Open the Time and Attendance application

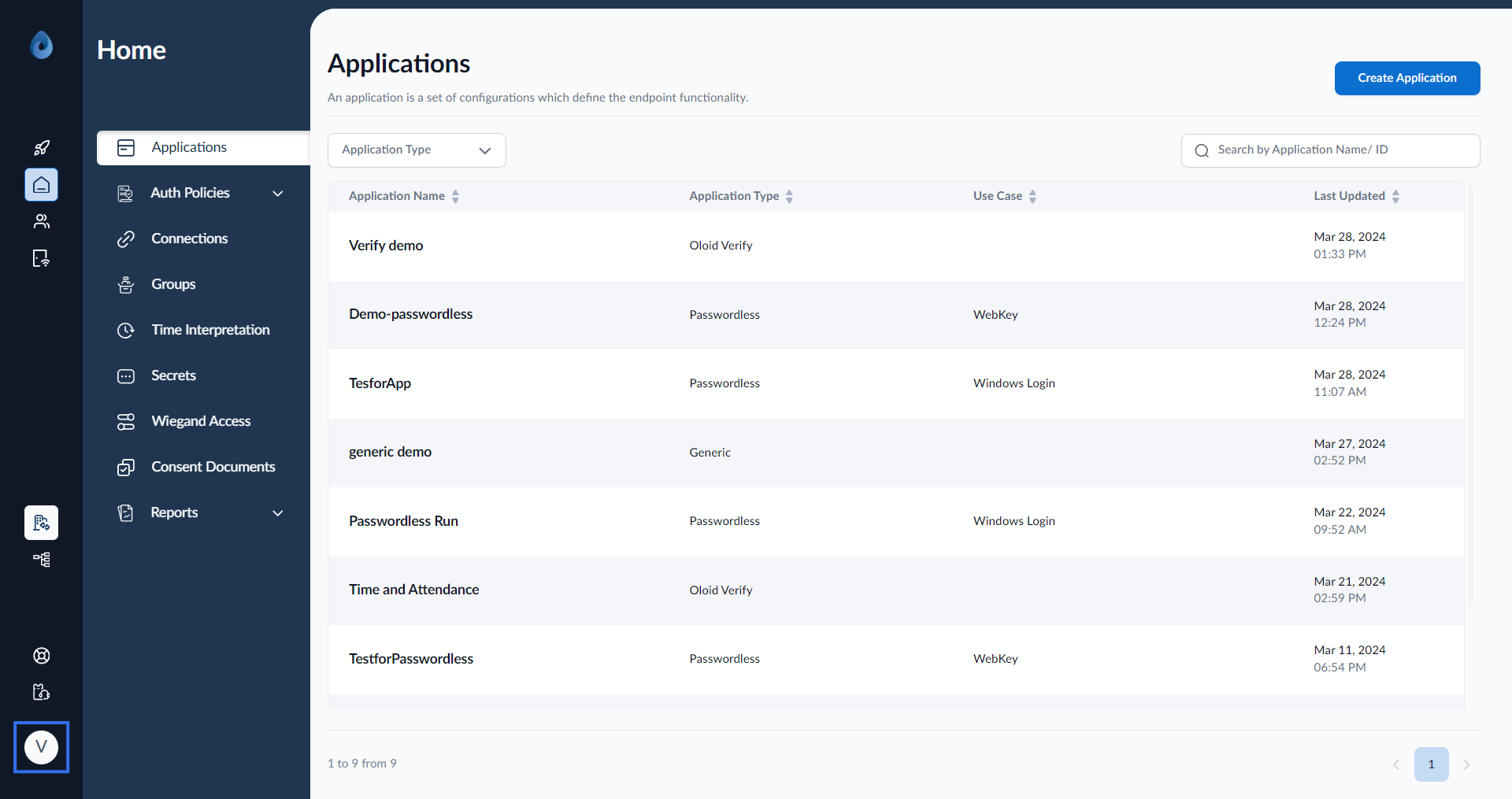pos(413,590)
